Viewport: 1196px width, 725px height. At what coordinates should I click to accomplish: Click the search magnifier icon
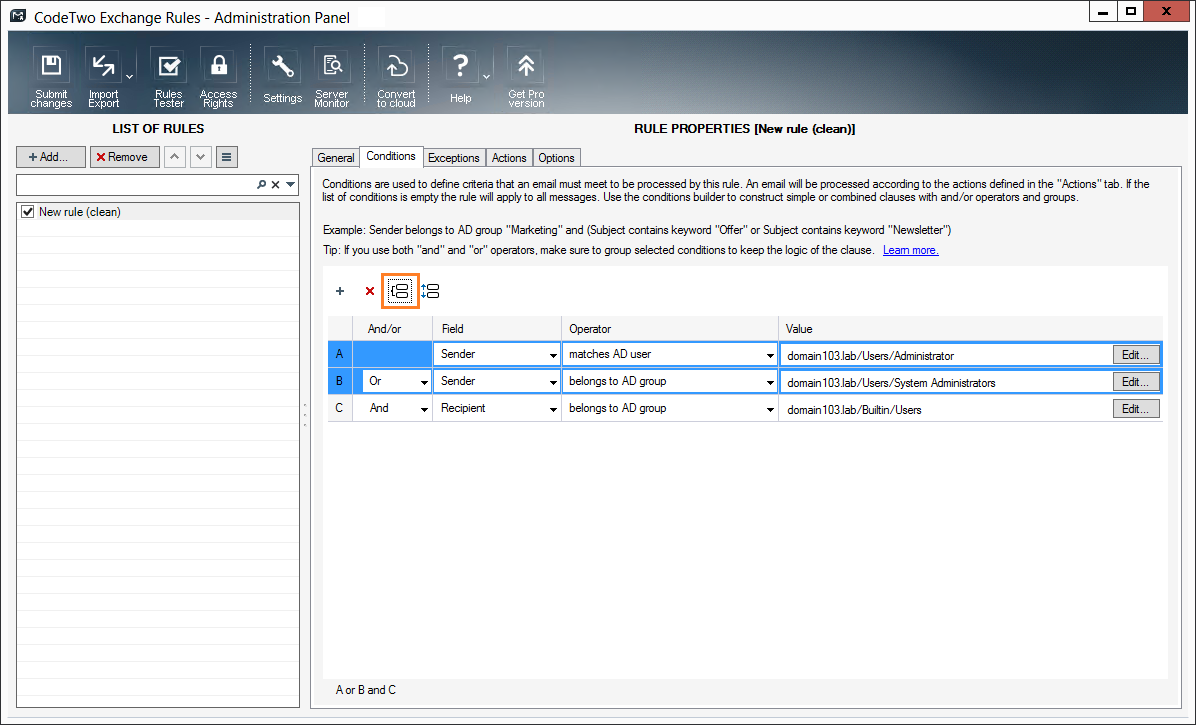[x=262, y=184]
